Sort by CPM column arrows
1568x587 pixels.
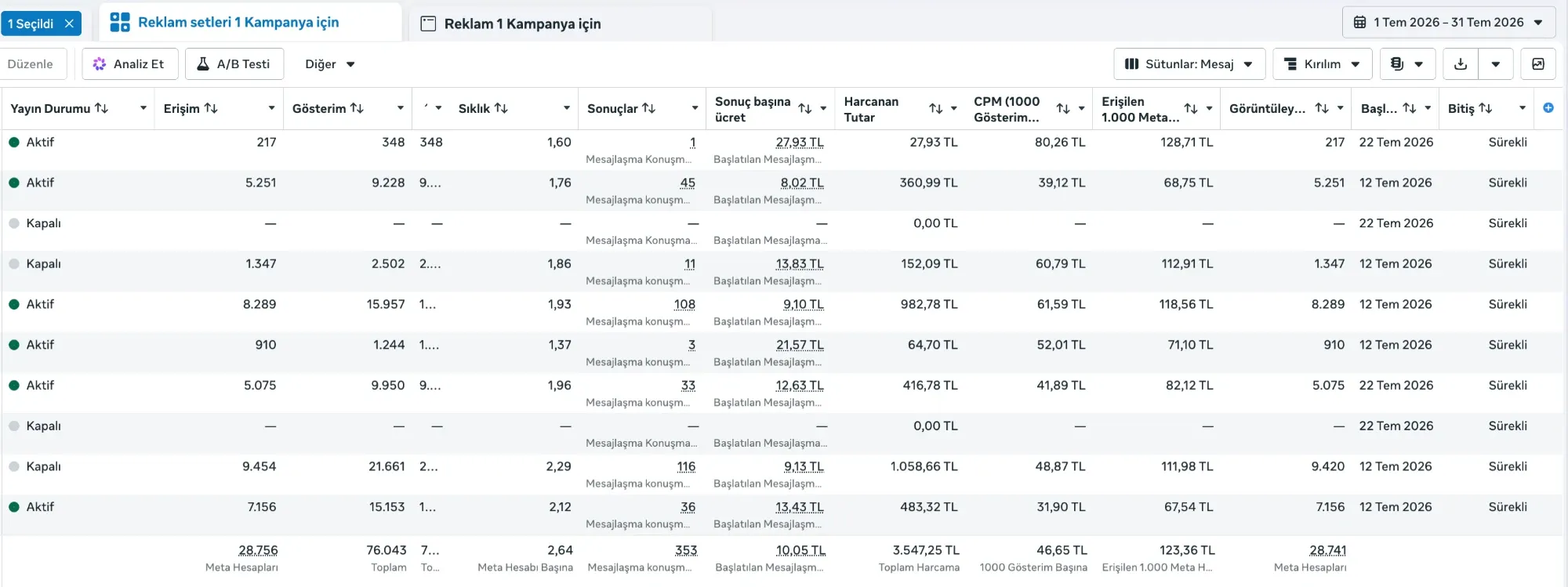pyautogui.click(x=1063, y=109)
